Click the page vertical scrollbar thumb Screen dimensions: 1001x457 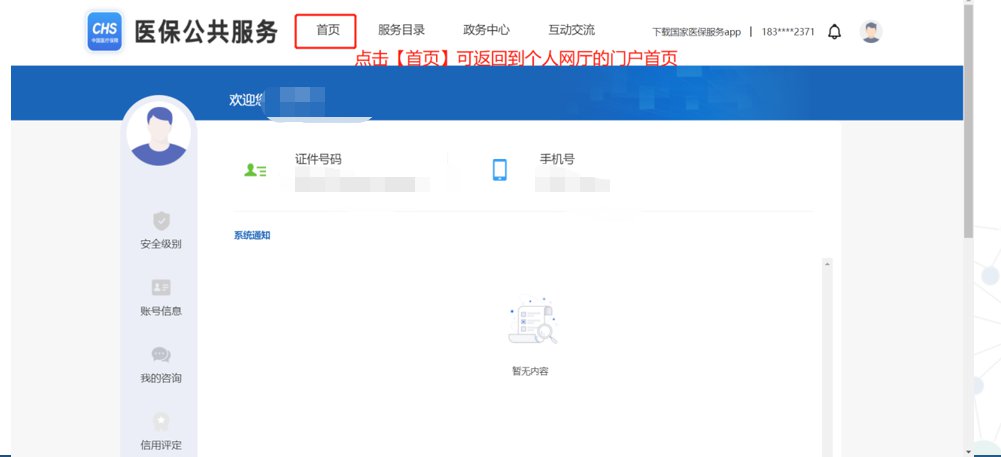pos(968,121)
